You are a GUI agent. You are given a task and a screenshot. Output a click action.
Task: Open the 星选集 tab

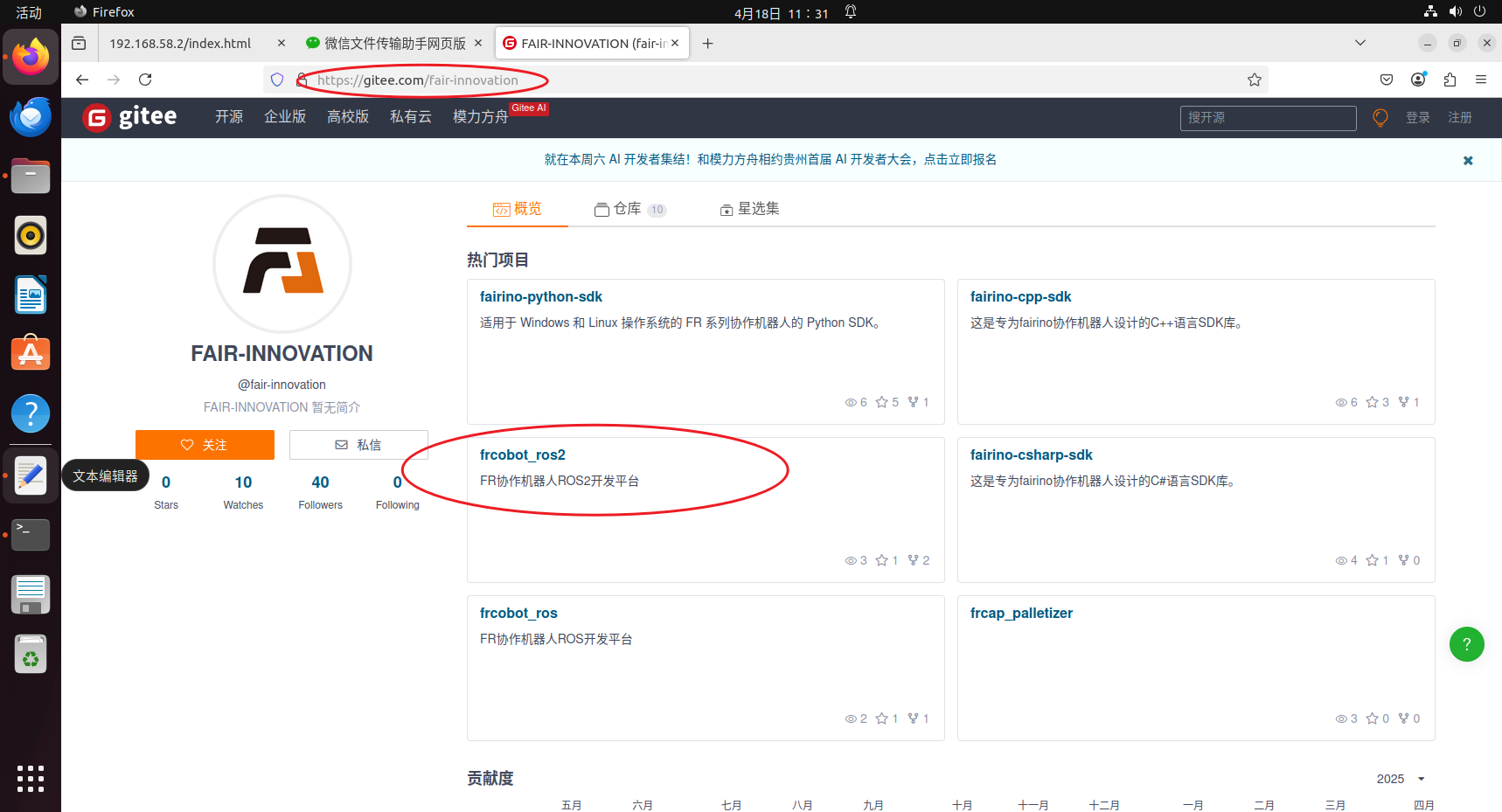click(x=749, y=209)
